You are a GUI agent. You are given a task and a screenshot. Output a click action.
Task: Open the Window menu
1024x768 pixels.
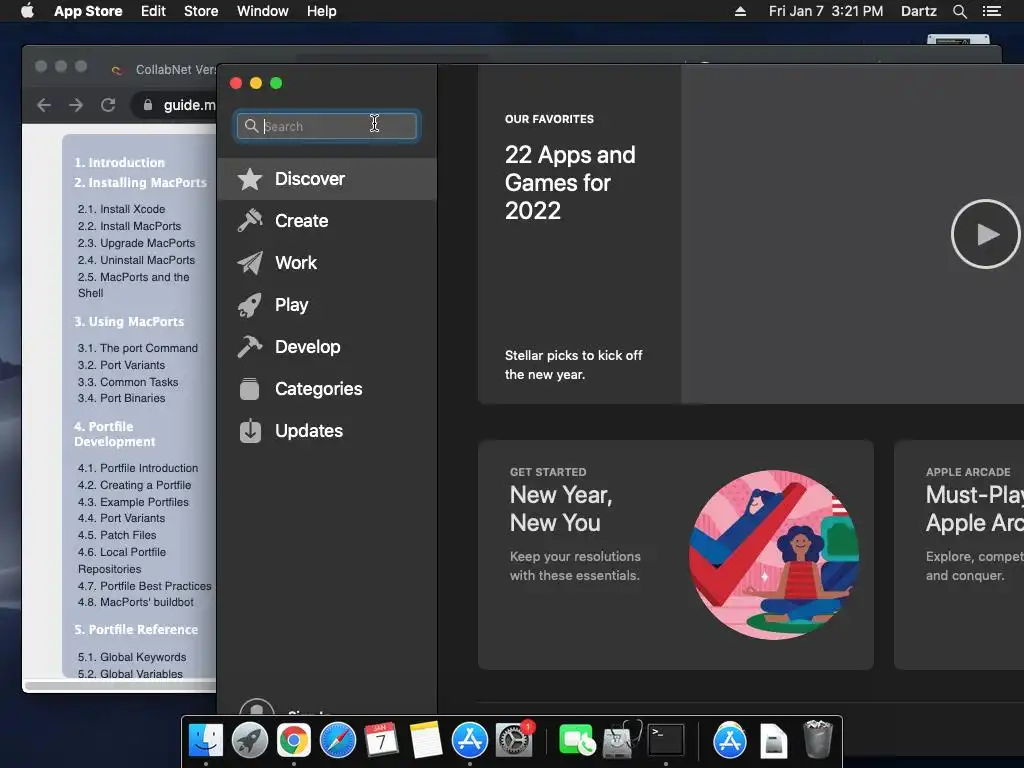263,11
